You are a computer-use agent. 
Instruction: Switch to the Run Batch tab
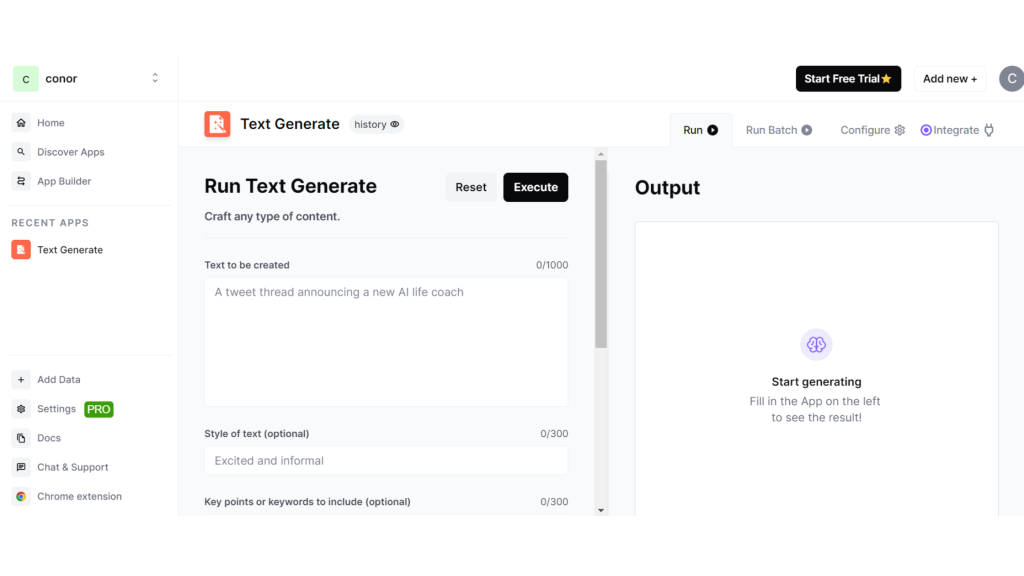coord(778,130)
